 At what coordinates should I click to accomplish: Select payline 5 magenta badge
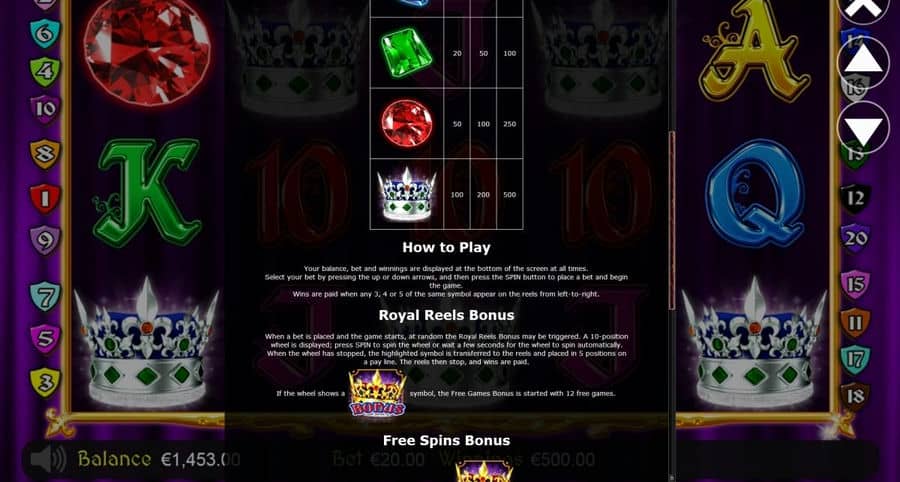45,339
